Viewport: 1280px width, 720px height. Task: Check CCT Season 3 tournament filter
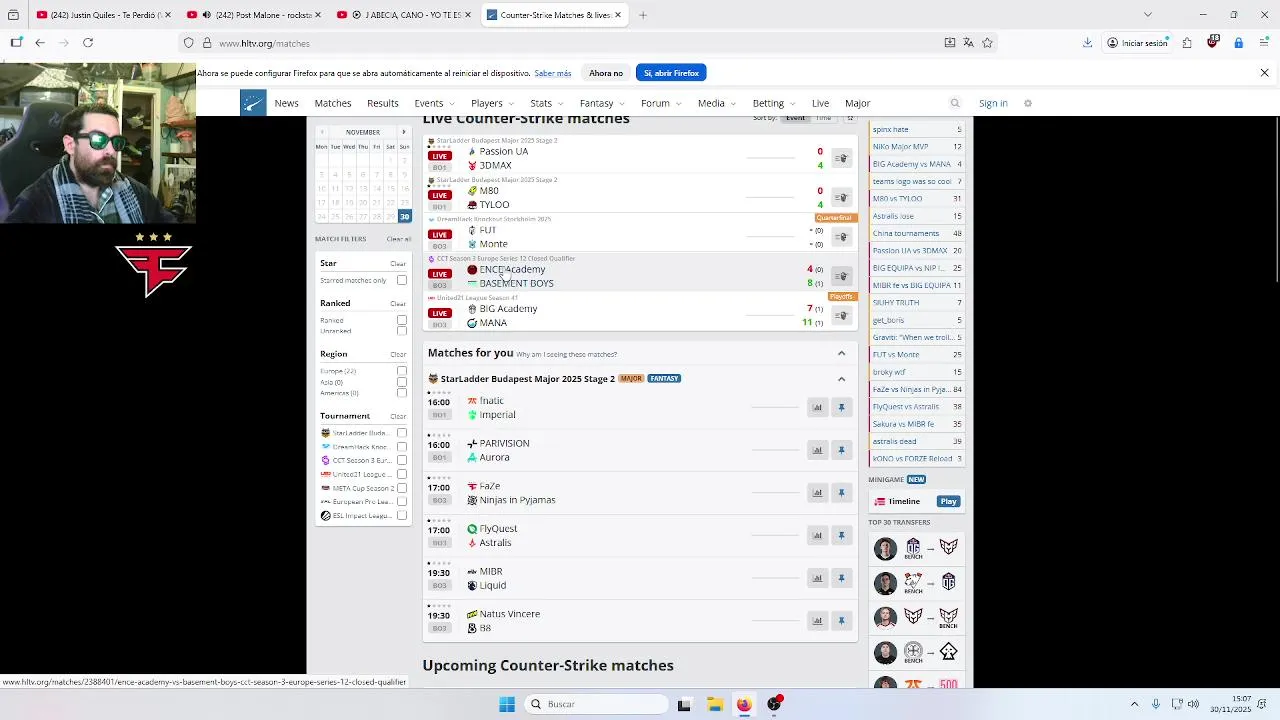click(x=402, y=461)
